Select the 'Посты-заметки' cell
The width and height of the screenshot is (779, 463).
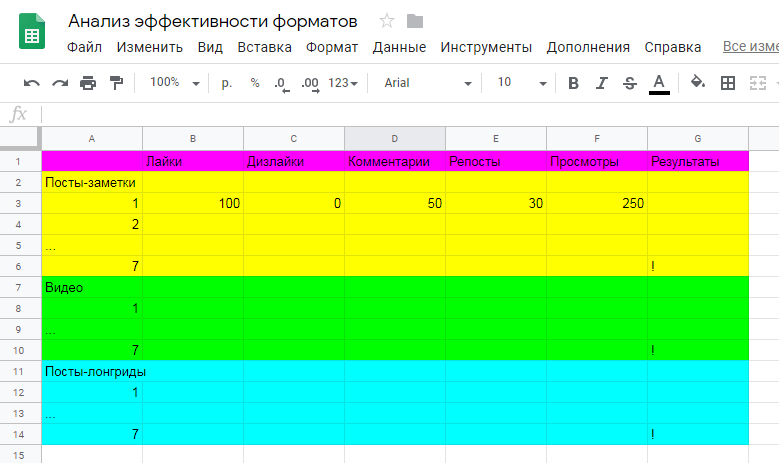click(x=92, y=182)
